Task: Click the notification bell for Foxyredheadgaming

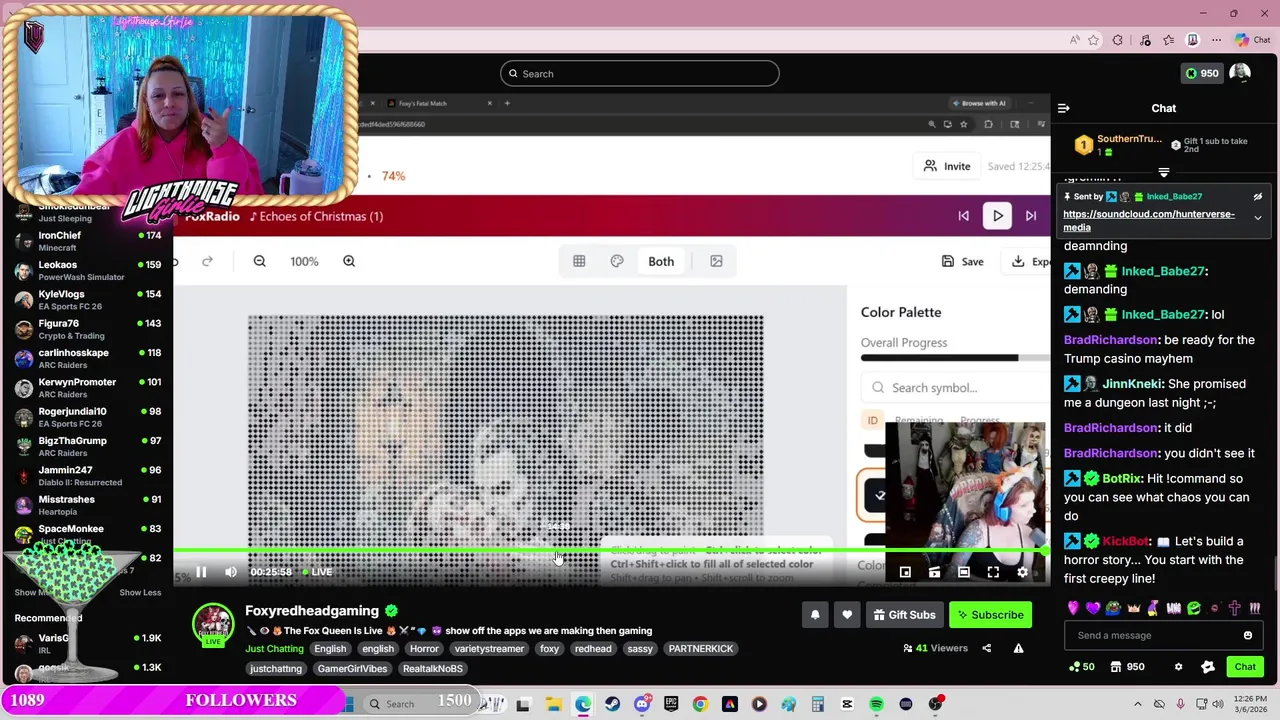Action: (815, 615)
